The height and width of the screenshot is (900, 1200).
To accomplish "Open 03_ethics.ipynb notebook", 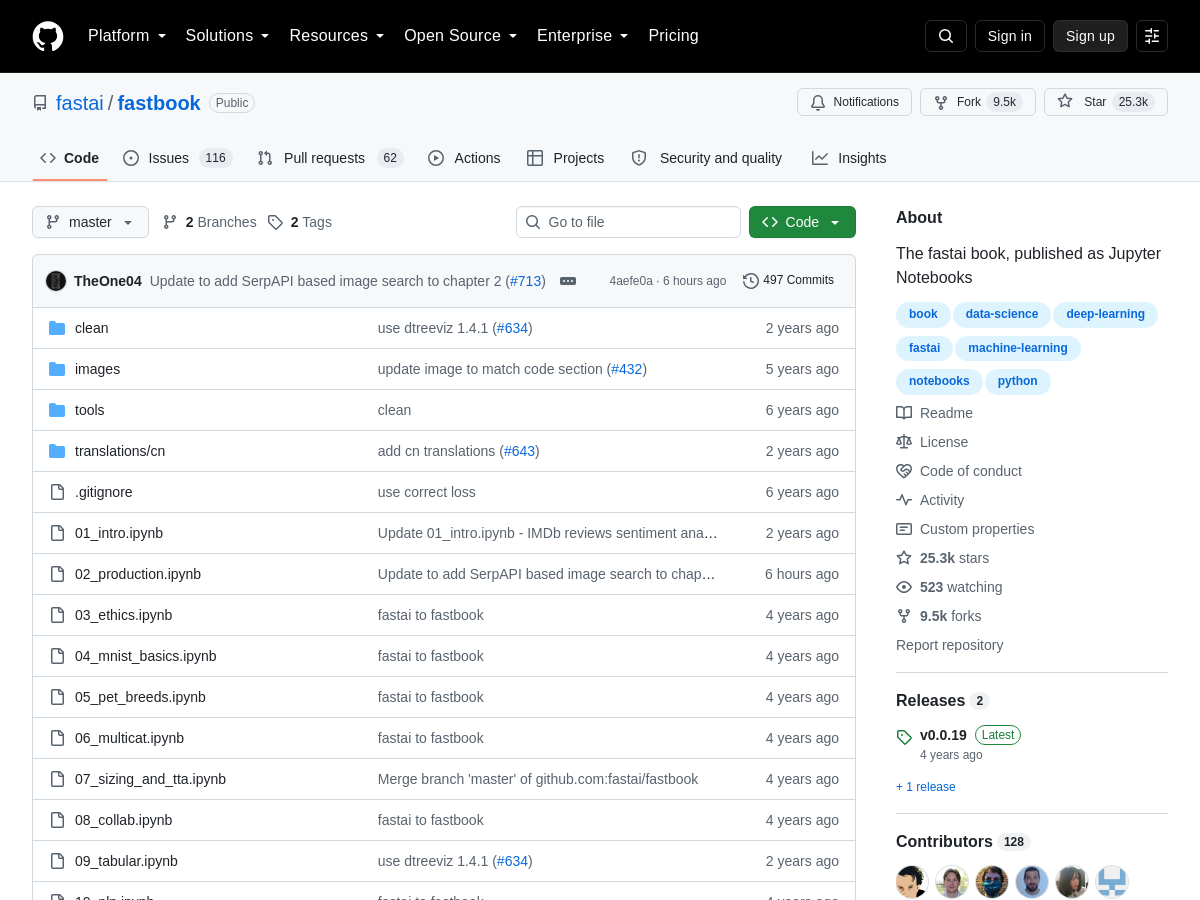I will tap(123, 615).
